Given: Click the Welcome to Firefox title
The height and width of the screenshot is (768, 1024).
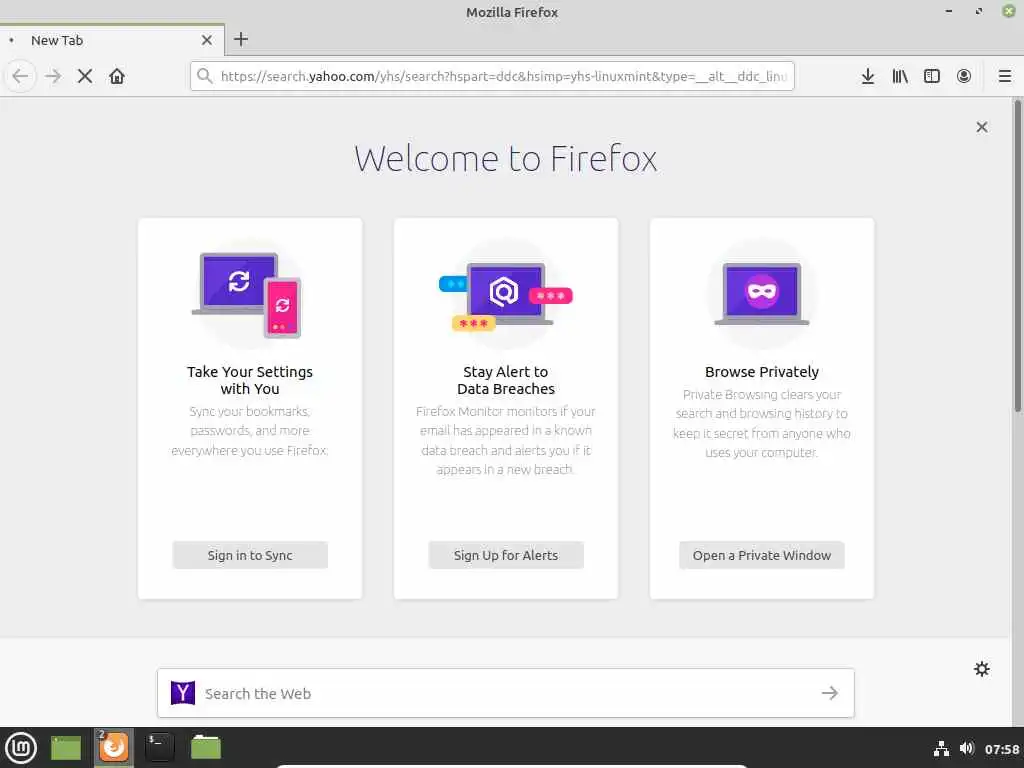Looking at the screenshot, I should (505, 159).
